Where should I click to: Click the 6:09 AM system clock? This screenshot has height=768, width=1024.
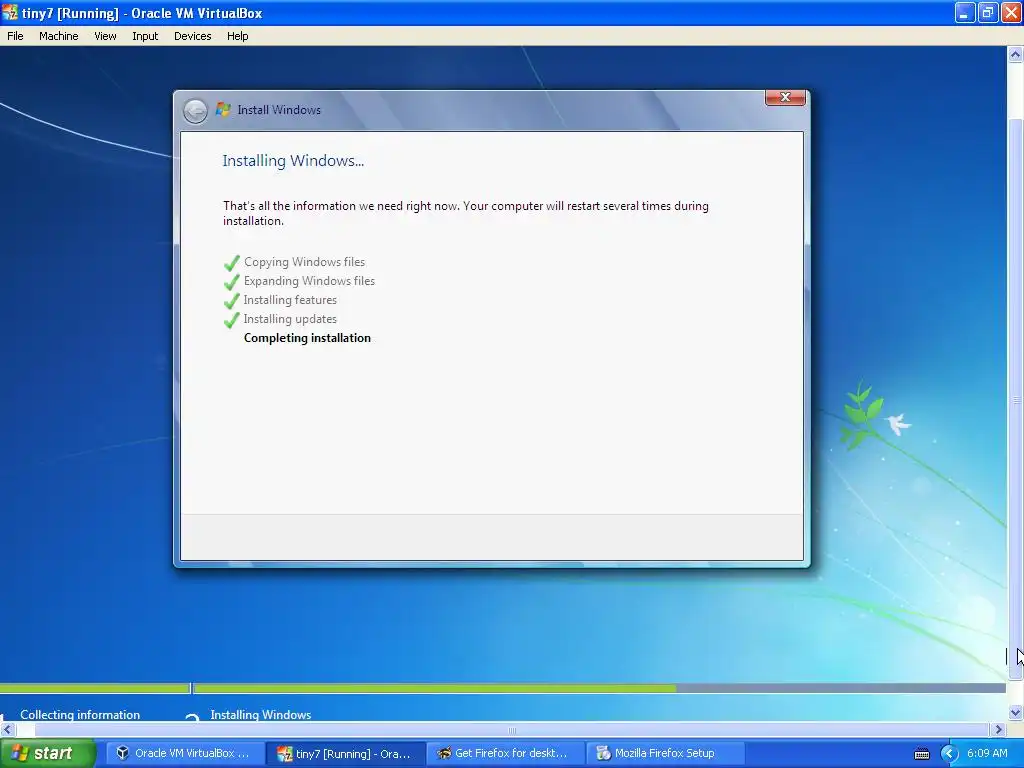tap(987, 753)
